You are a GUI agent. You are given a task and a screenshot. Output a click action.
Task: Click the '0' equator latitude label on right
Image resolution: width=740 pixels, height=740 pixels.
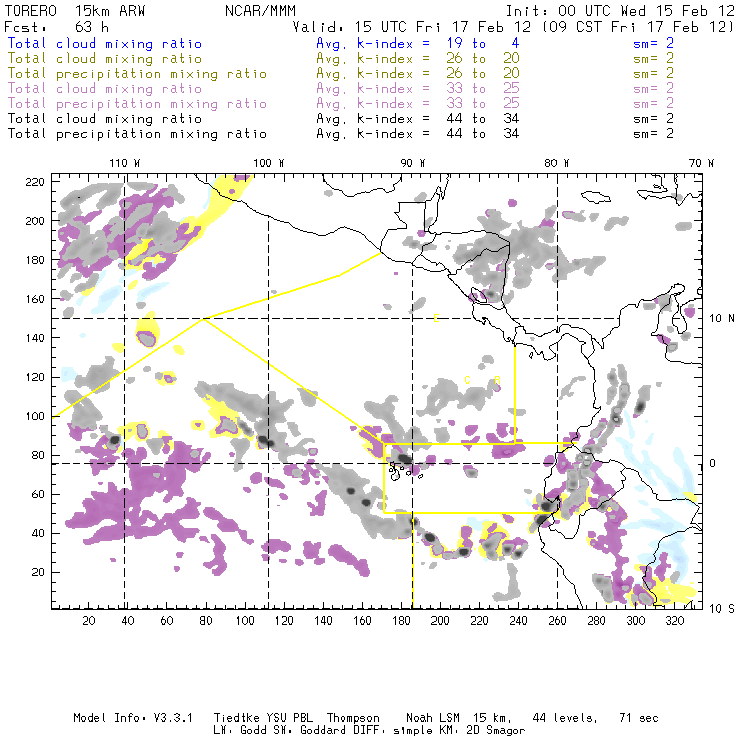714,463
